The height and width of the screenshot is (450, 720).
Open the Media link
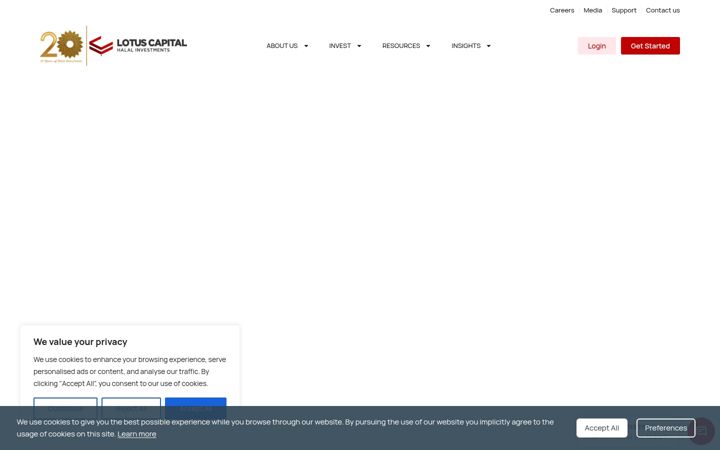tap(593, 10)
